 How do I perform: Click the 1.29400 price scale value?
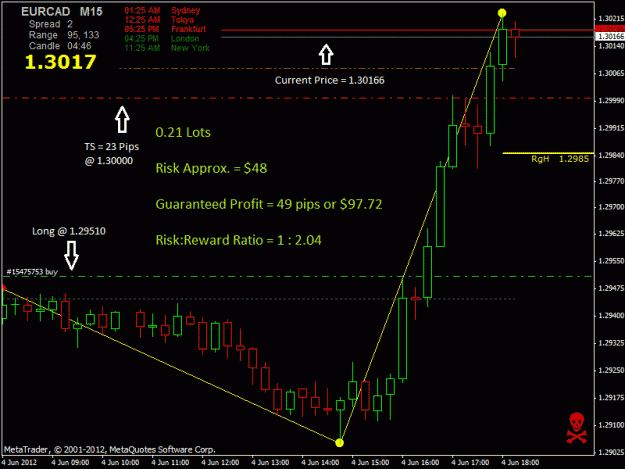point(611,316)
